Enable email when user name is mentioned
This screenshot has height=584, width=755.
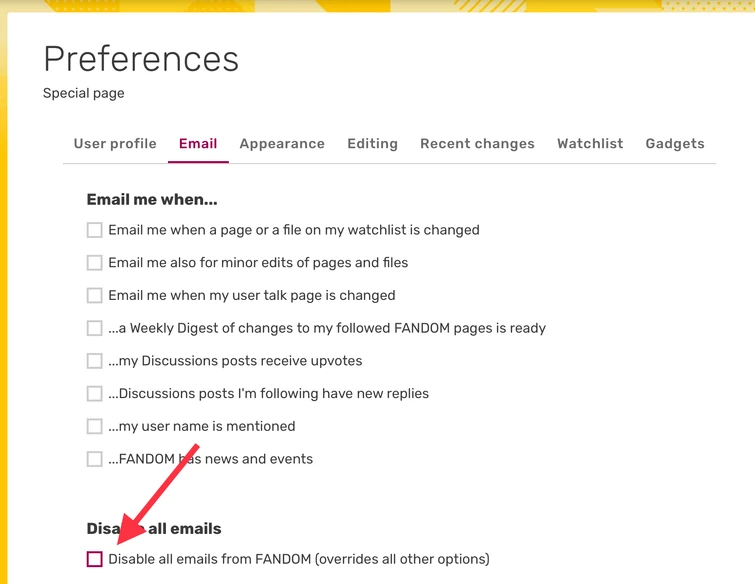(x=95, y=427)
